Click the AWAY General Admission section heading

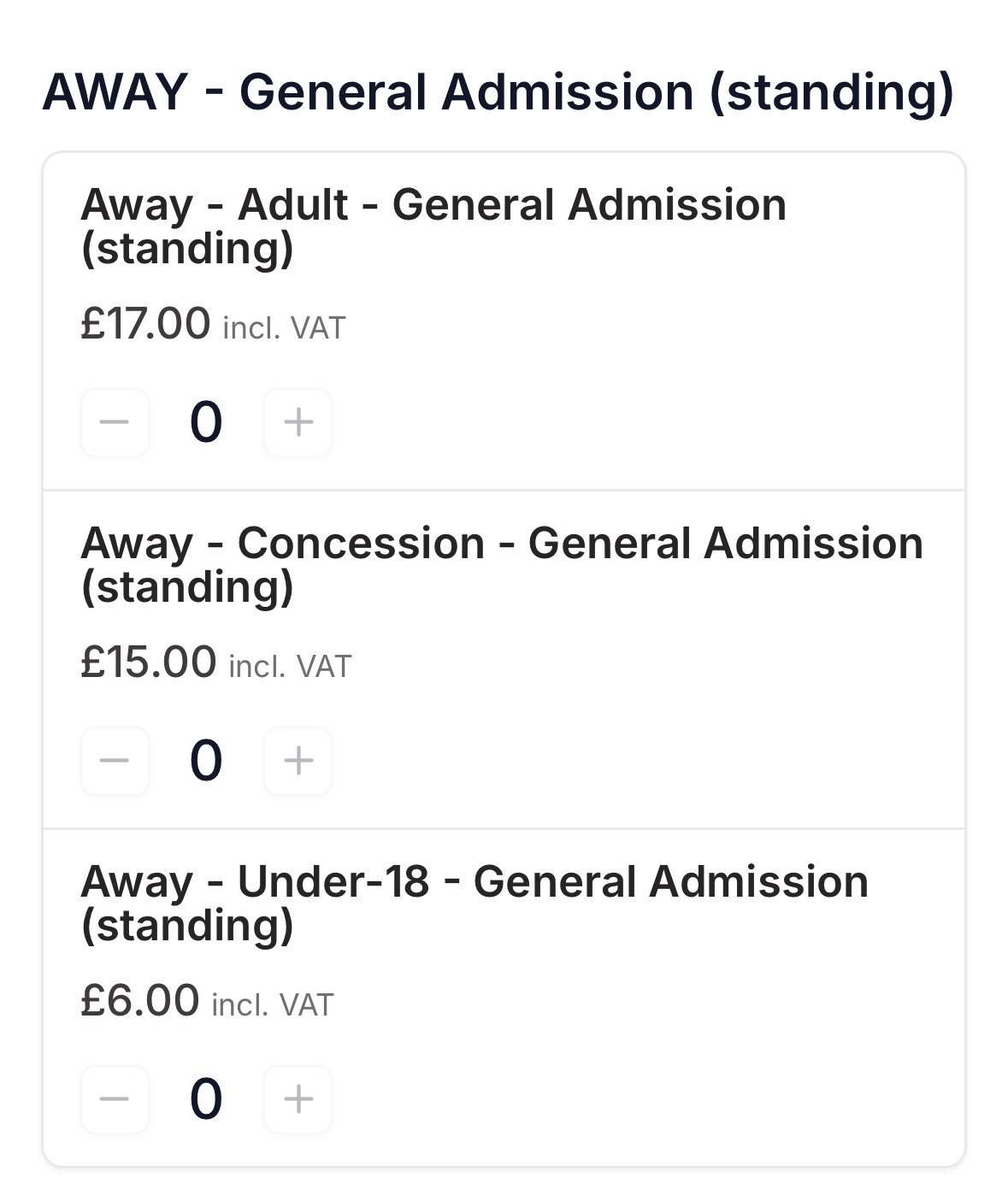pyautogui.click(x=498, y=92)
